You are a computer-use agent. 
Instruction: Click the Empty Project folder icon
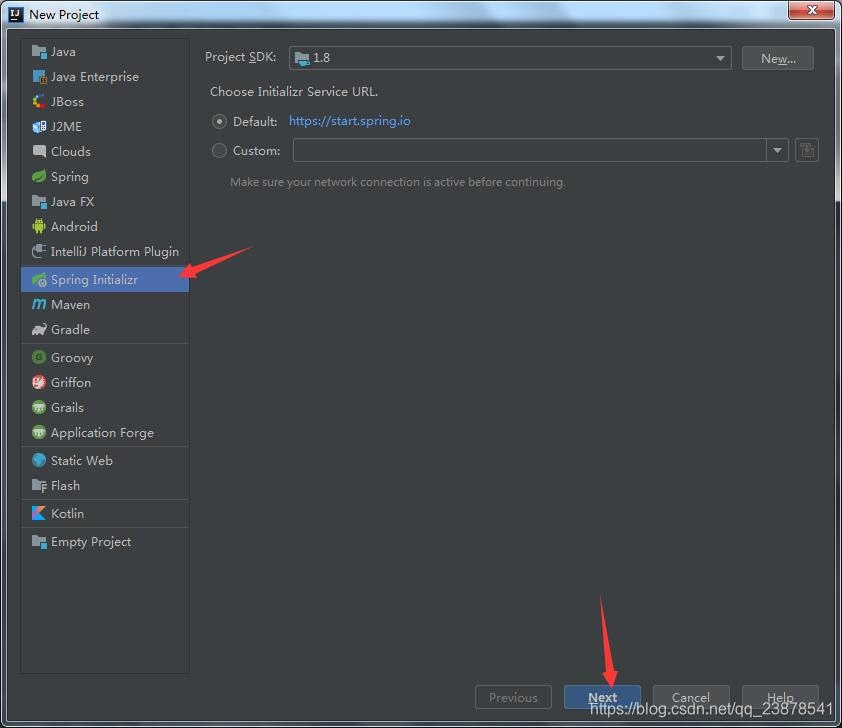click(39, 542)
